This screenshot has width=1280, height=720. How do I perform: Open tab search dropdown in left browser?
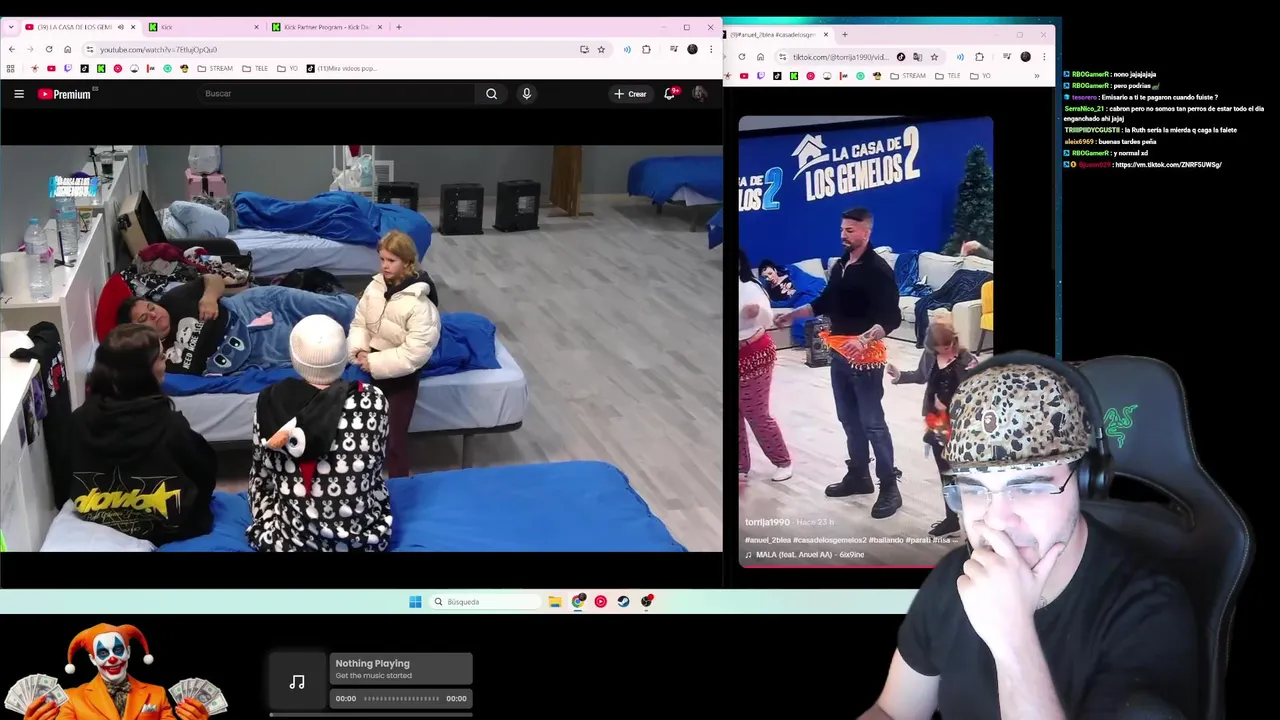[x=11, y=27]
